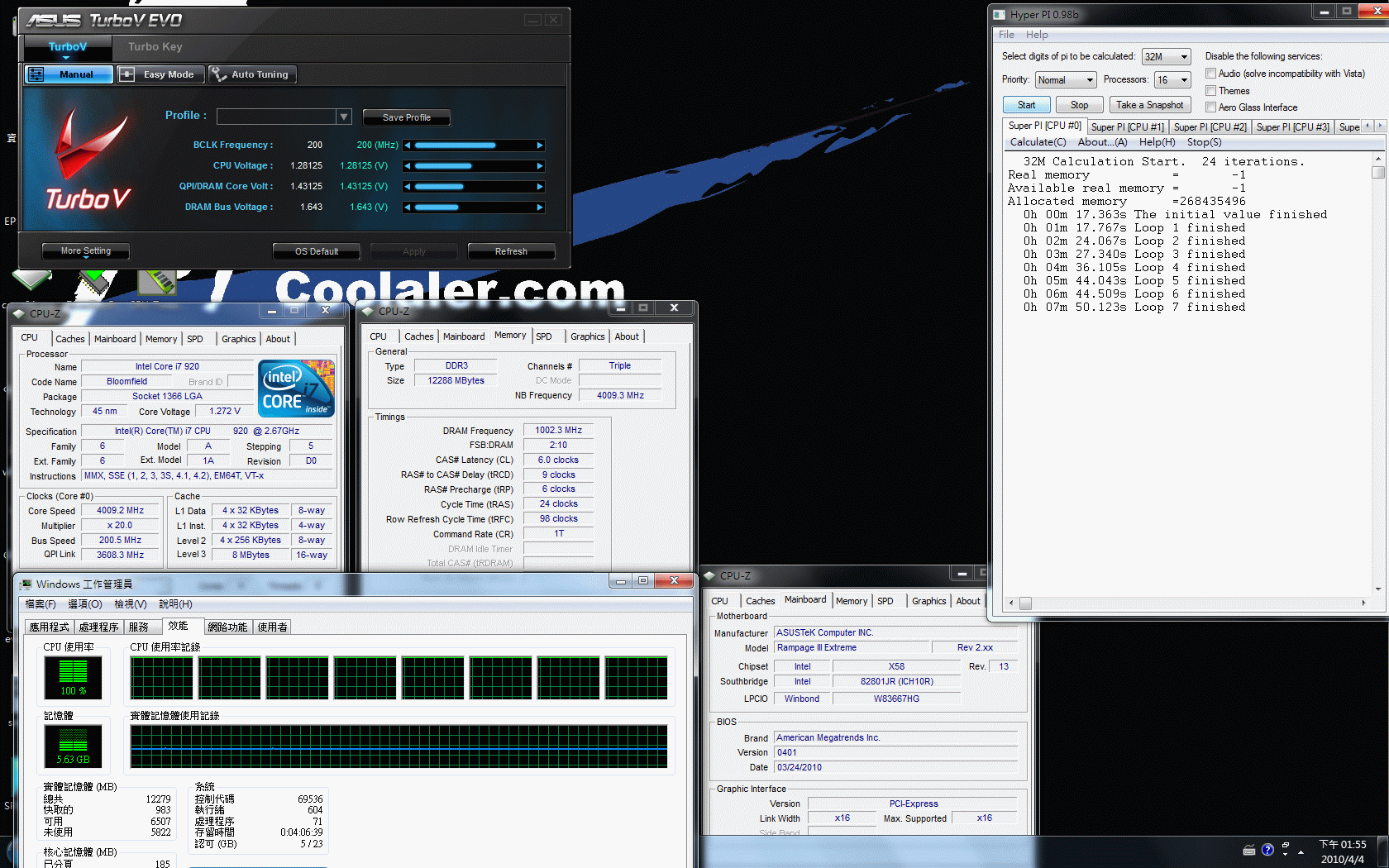Open the TurboV Profile dropdown

tap(344, 117)
